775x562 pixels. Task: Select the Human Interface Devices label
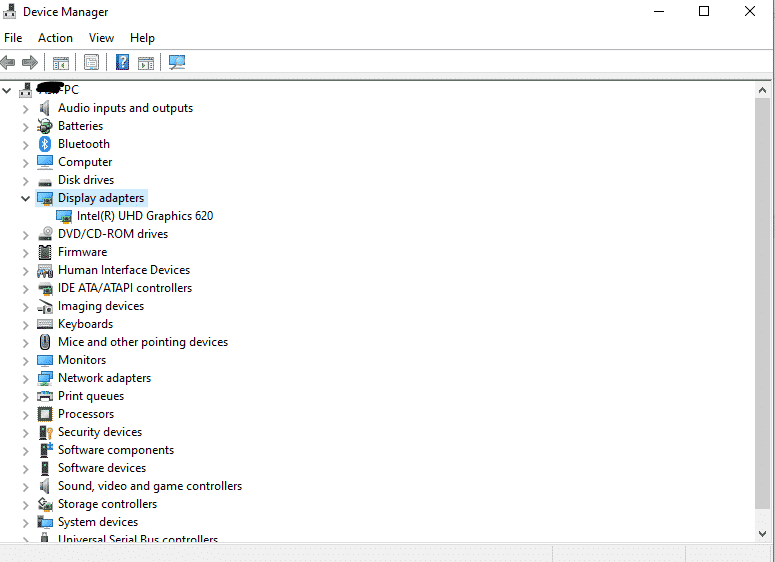point(124,270)
